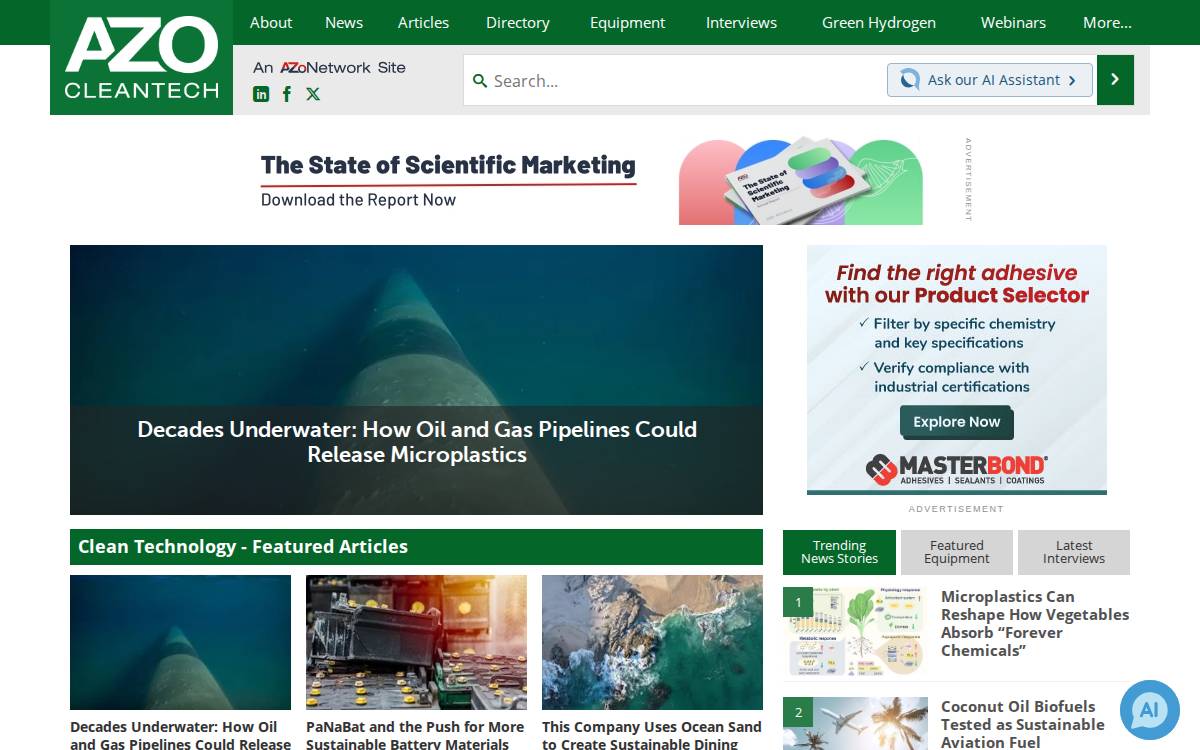Open the LinkedIn social icon
This screenshot has width=1200, height=750.
click(261, 94)
